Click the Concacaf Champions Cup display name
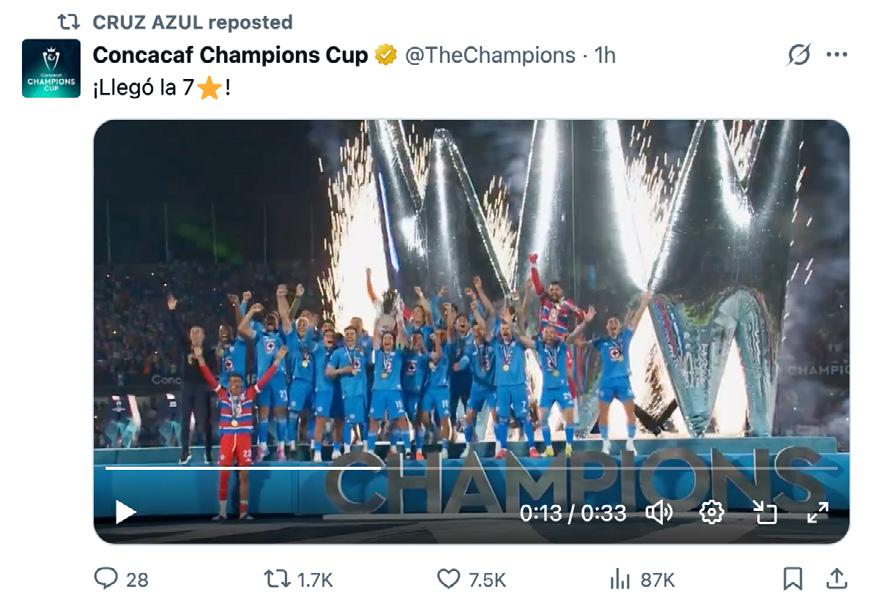The height and width of the screenshot is (609, 873). coord(230,55)
